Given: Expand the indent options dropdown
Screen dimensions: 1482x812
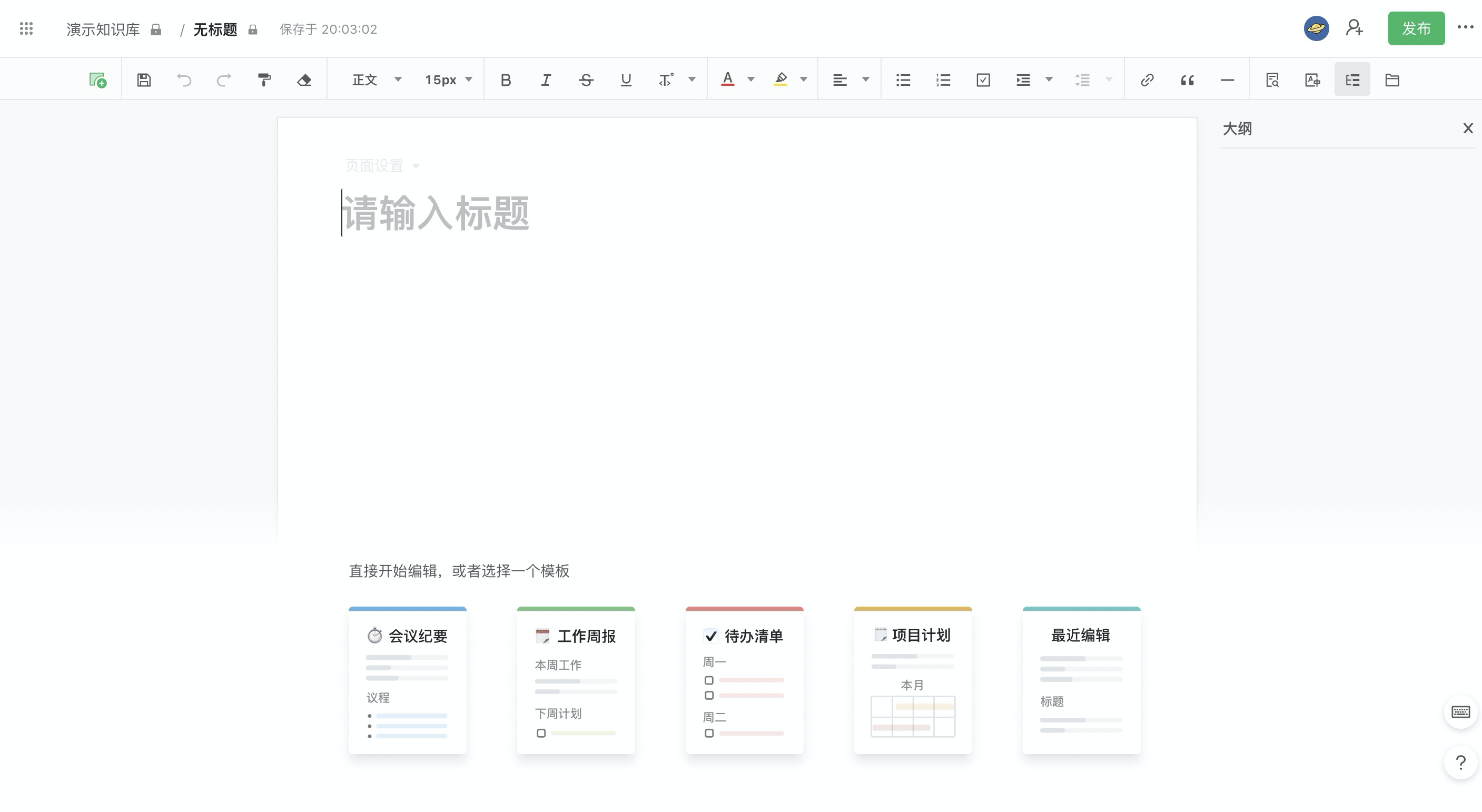Looking at the screenshot, I should coord(1049,80).
